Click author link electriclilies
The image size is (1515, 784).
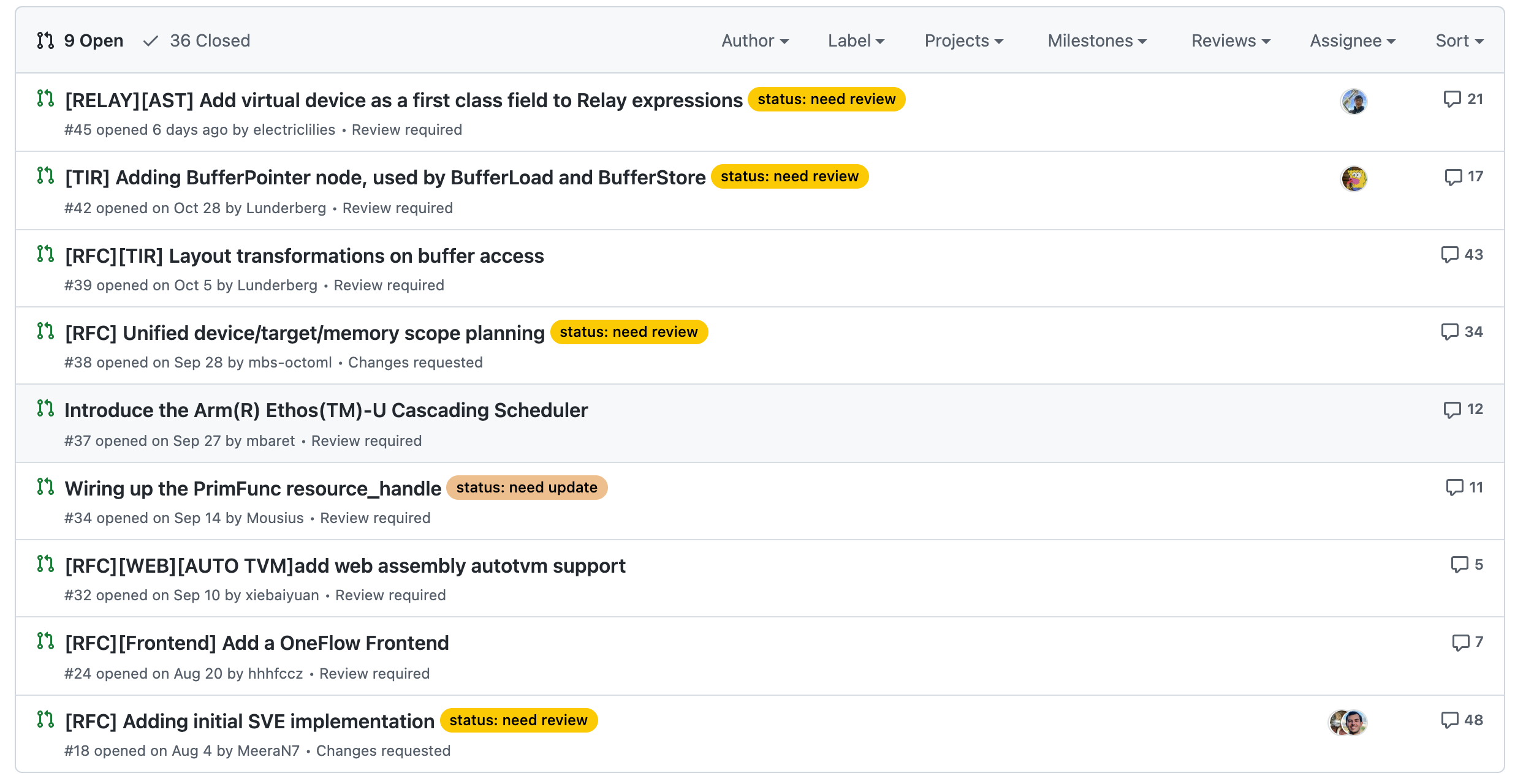[294, 130]
